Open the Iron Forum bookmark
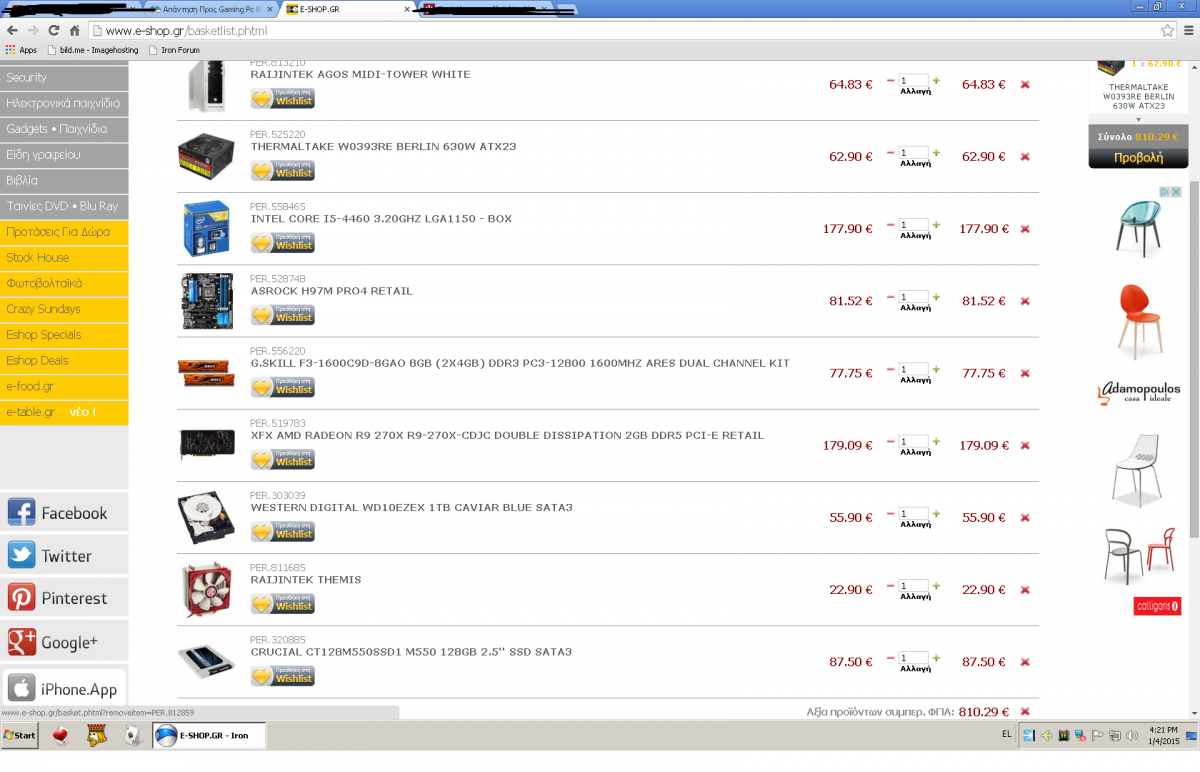1200x772 pixels. pyautogui.click(x=174, y=50)
